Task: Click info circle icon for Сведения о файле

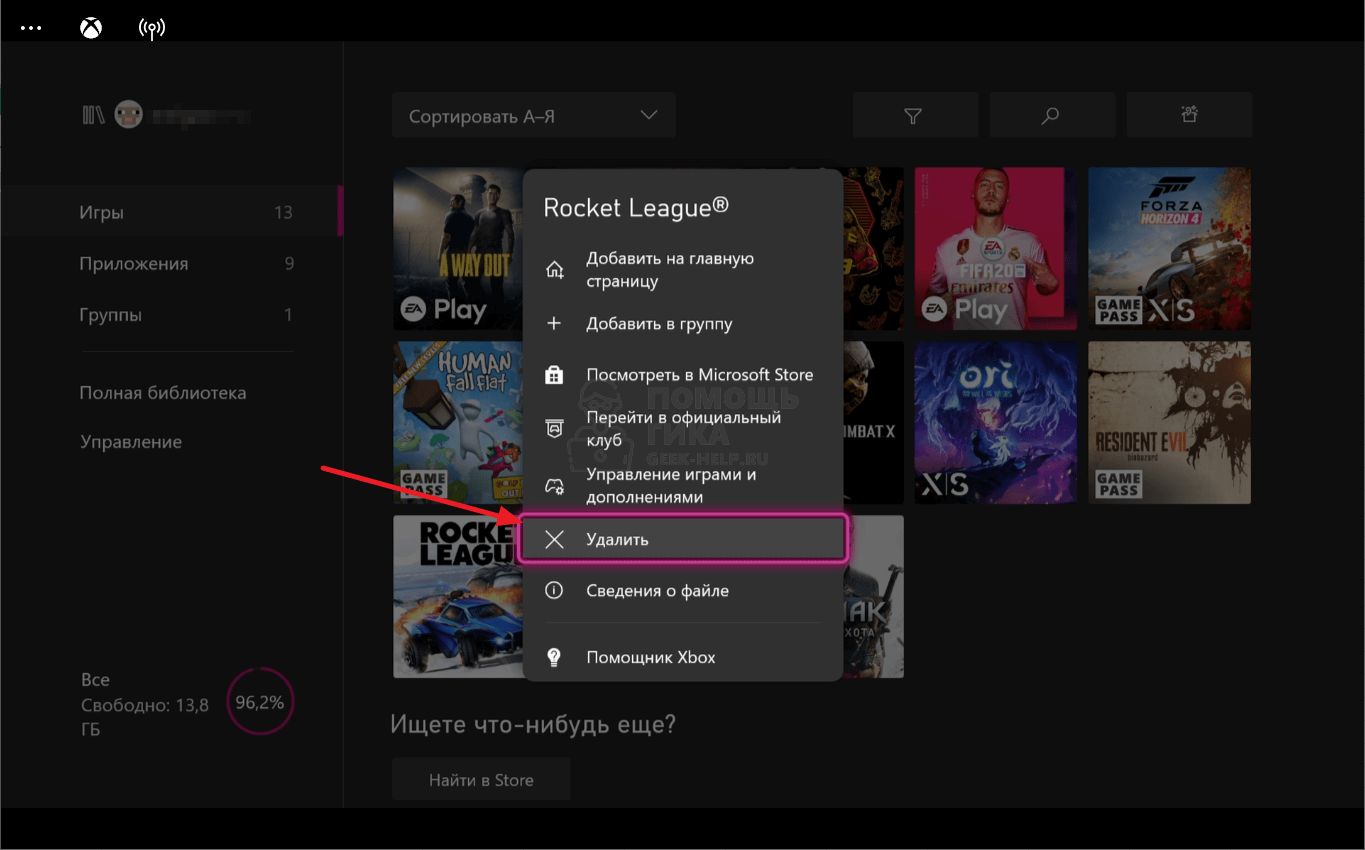Action: [554, 591]
